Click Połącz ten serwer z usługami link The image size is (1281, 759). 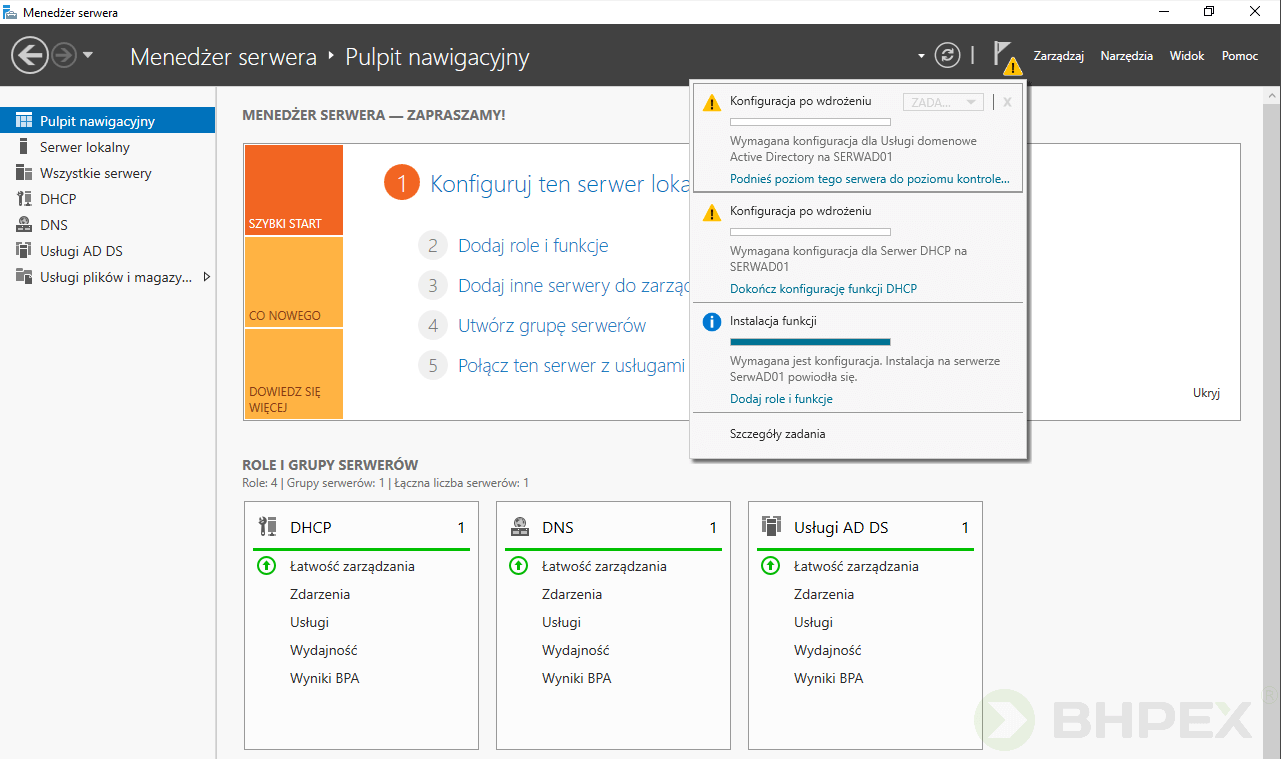pos(572,365)
